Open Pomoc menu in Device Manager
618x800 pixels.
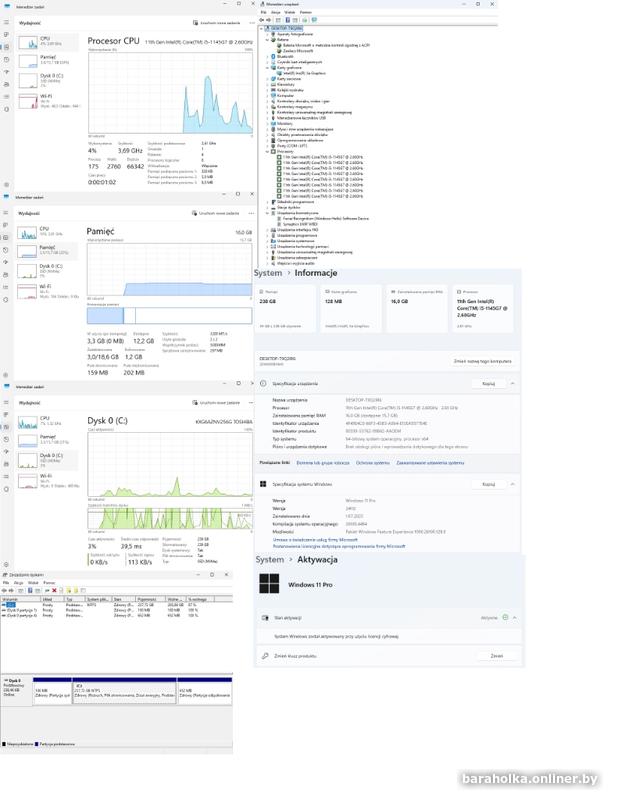pyautogui.click(x=306, y=12)
